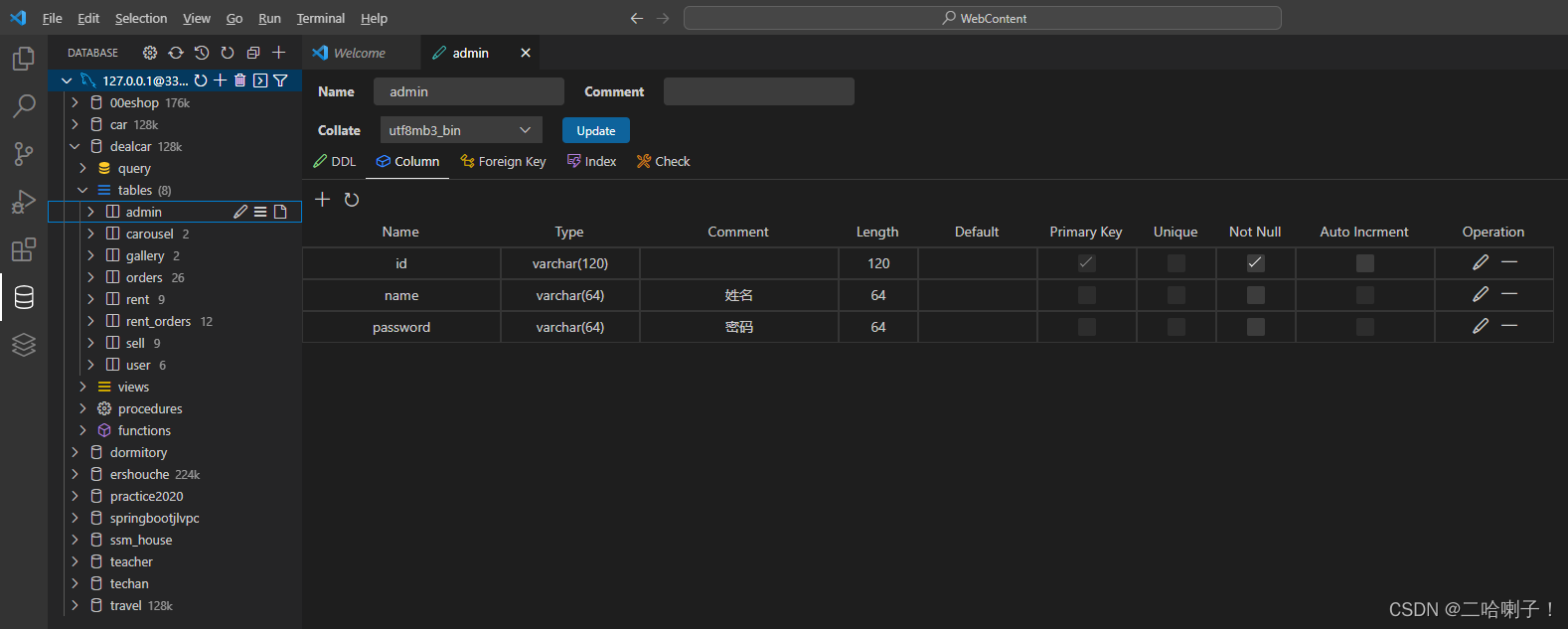Switch to the Check tab
1568x629 pixels.
pyautogui.click(x=663, y=161)
